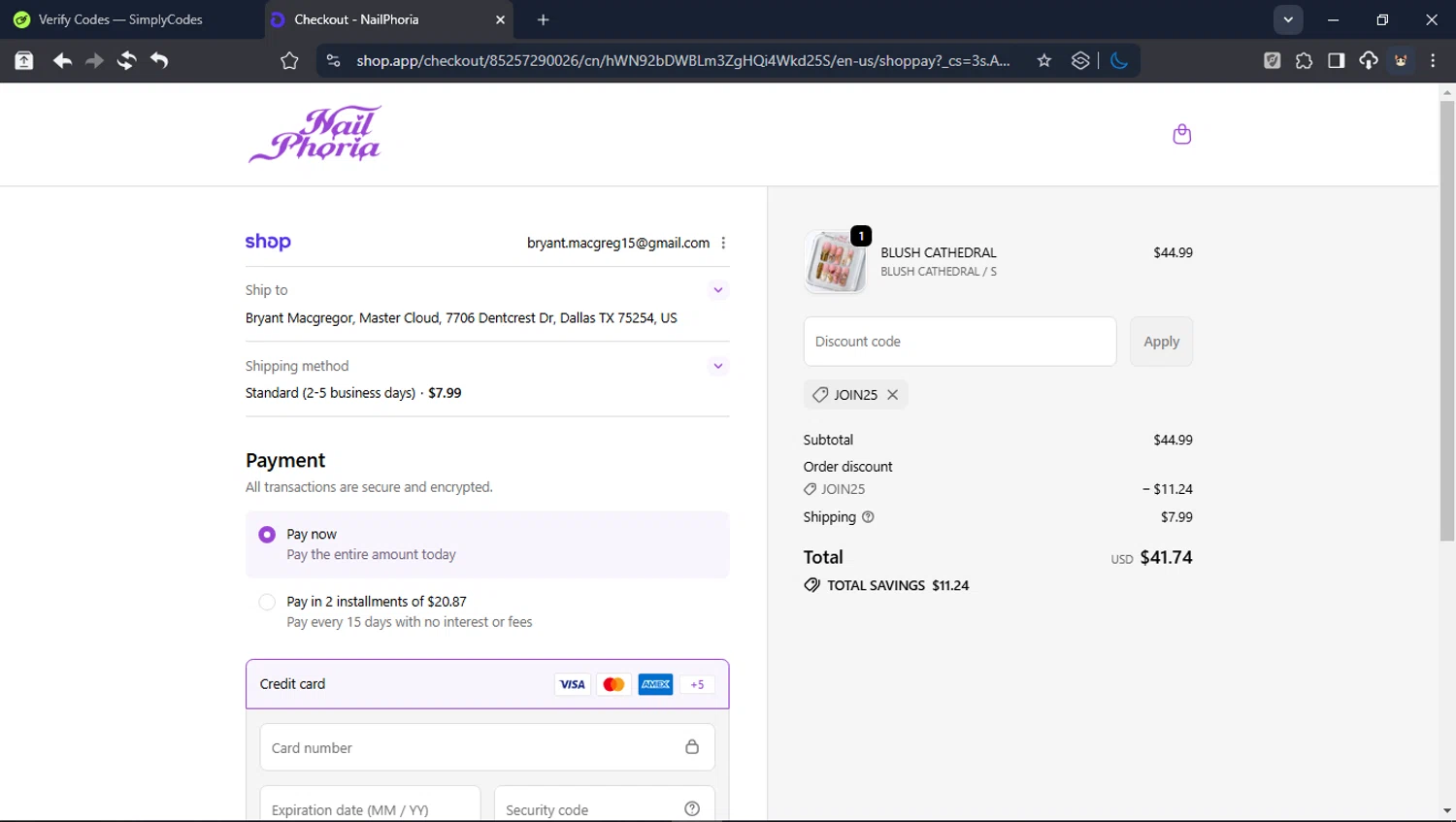Click the Total $41.74 amount

(1166, 557)
